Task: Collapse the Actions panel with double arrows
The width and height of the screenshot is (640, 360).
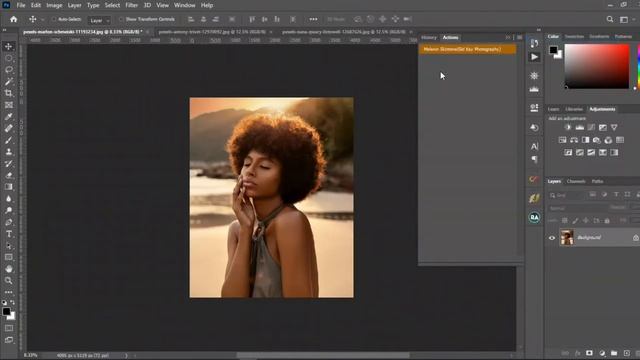Action: click(x=508, y=37)
